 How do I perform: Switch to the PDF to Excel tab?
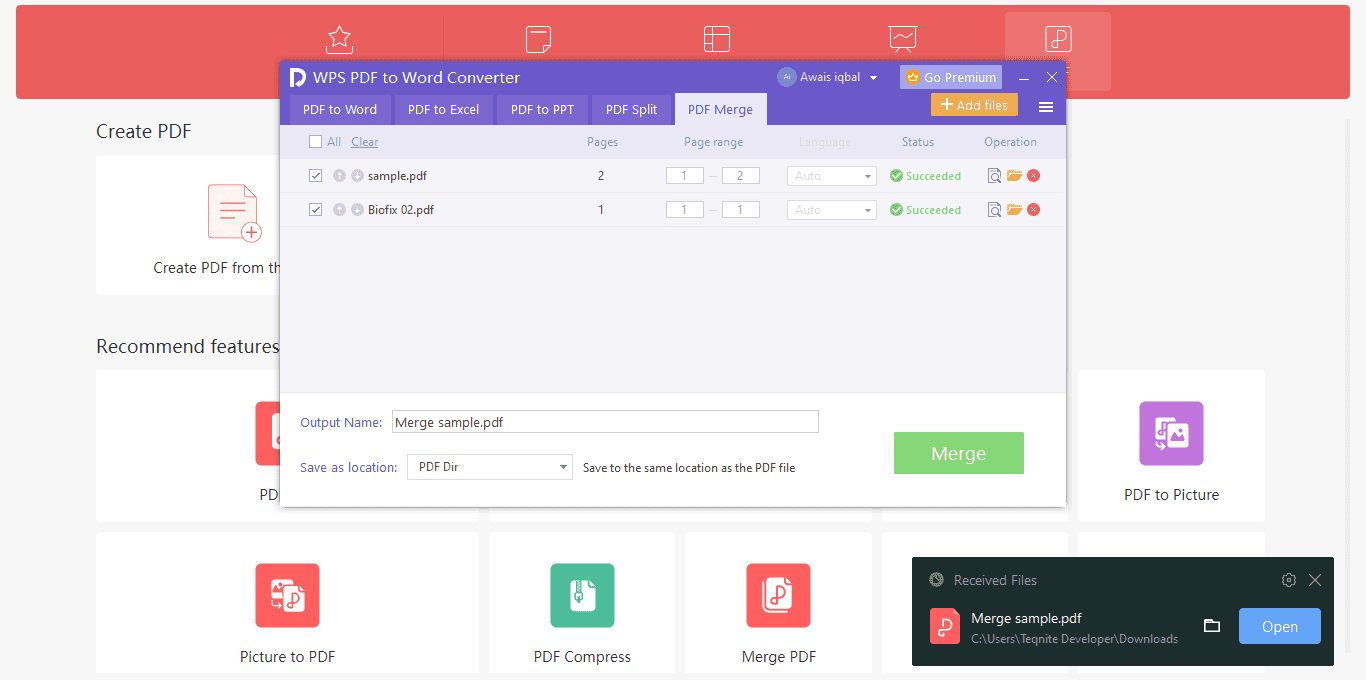[x=443, y=109]
